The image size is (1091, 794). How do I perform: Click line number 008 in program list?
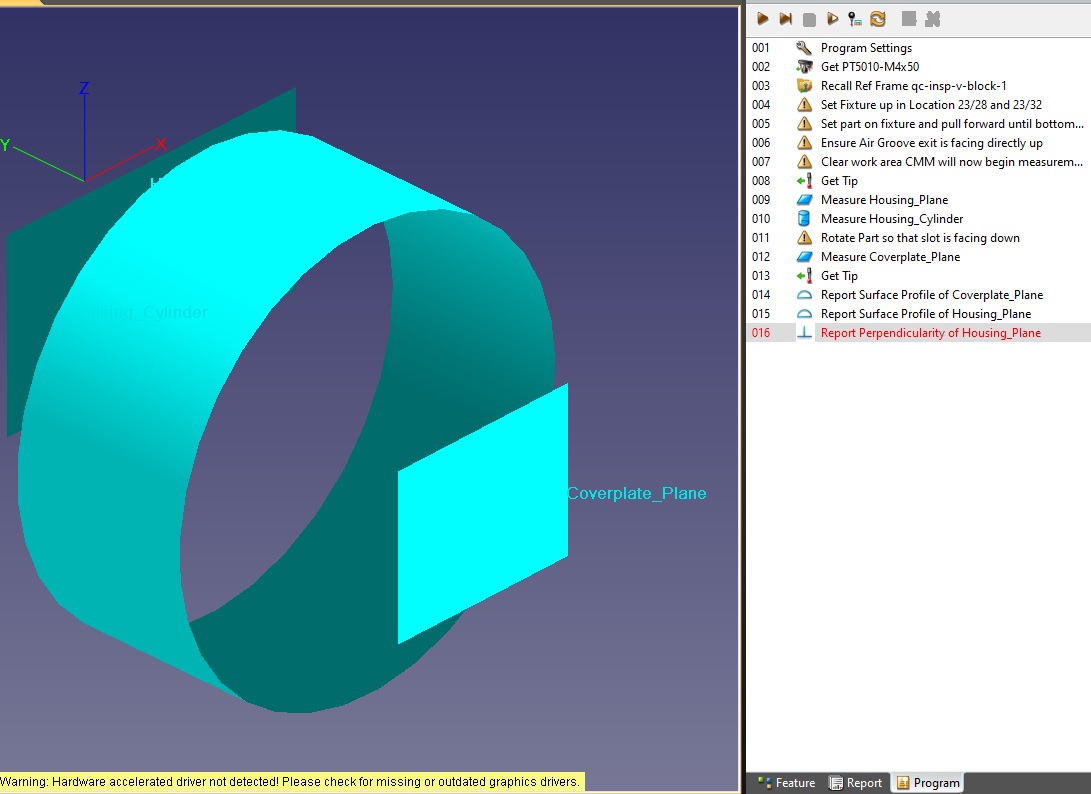[761, 181]
